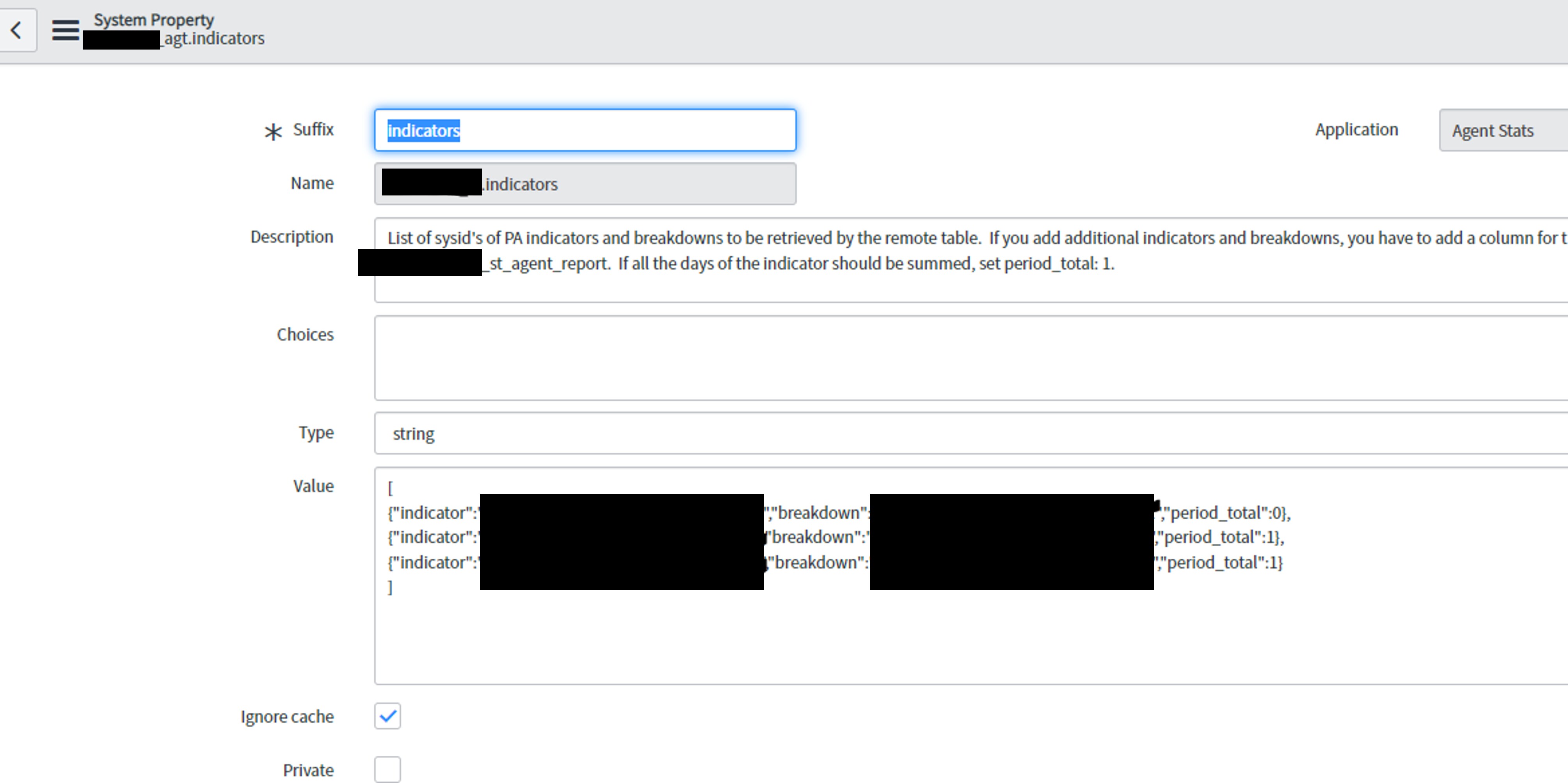
Task: Click the Description field label
Action: click(292, 237)
